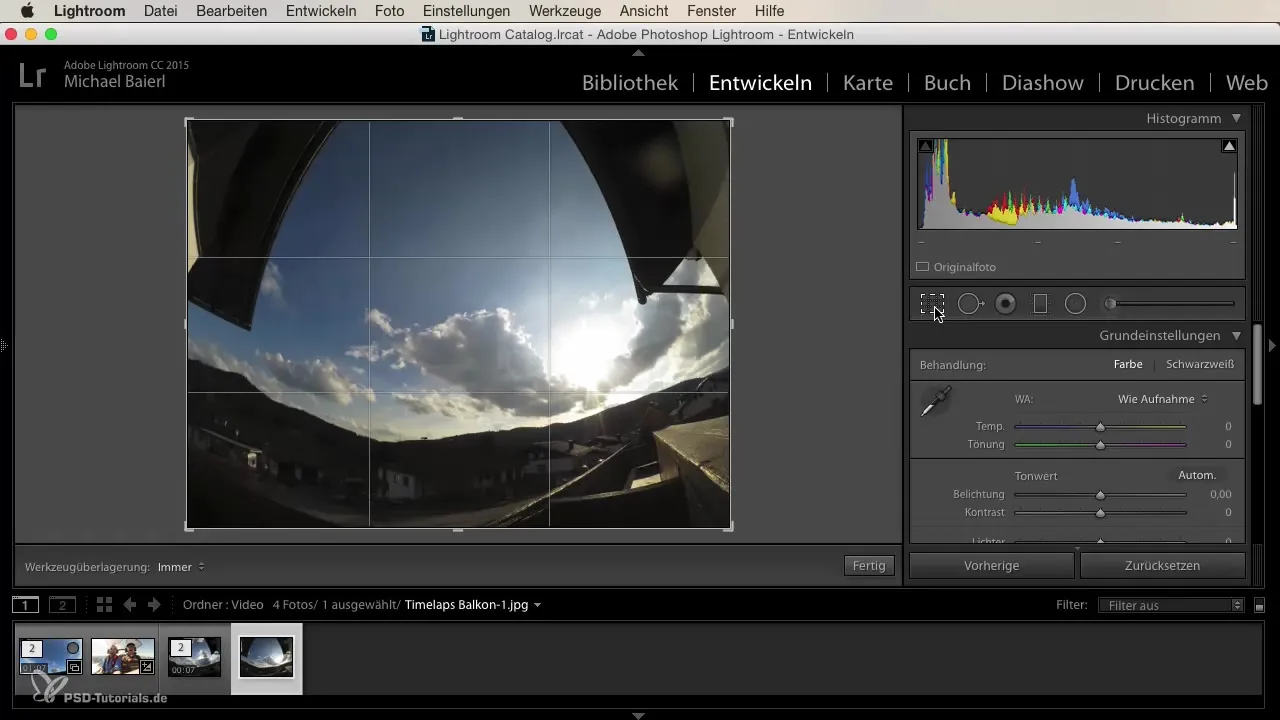Click the Vorherige button
The width and height of the screenshot is (1280, 720).
(992, 566)
